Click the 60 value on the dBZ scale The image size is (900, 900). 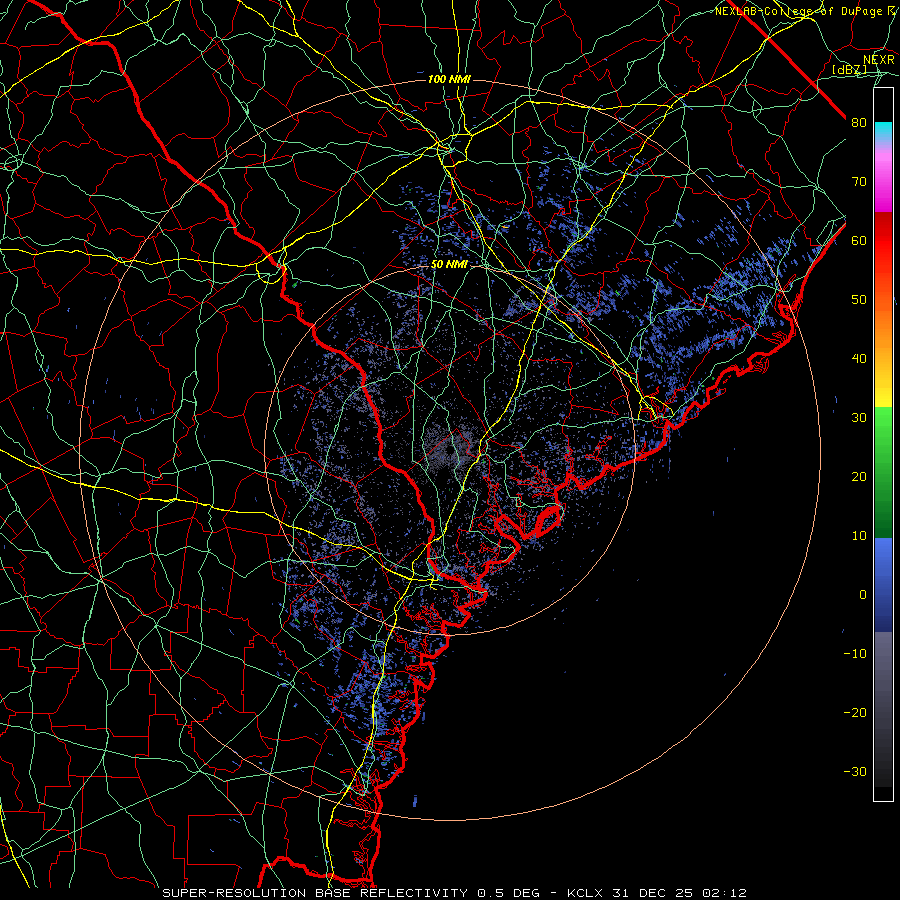pyautogui.click(x=859, y=241)
